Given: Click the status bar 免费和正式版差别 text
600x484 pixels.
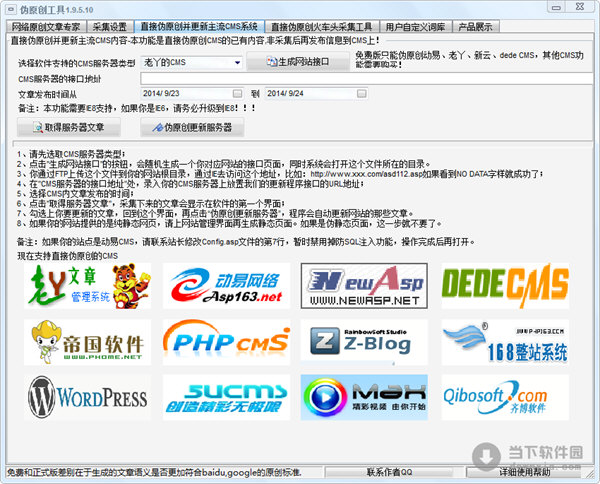Looking at the screenshot, I should click(154, 473).
